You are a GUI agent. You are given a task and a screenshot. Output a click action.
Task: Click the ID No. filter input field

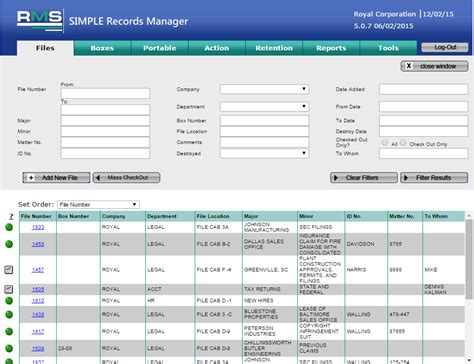click(x=105, y=153)
